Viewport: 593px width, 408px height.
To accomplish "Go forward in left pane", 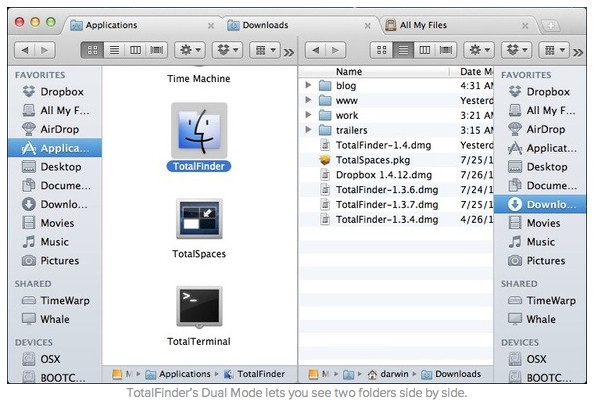I will pos(45,50).
